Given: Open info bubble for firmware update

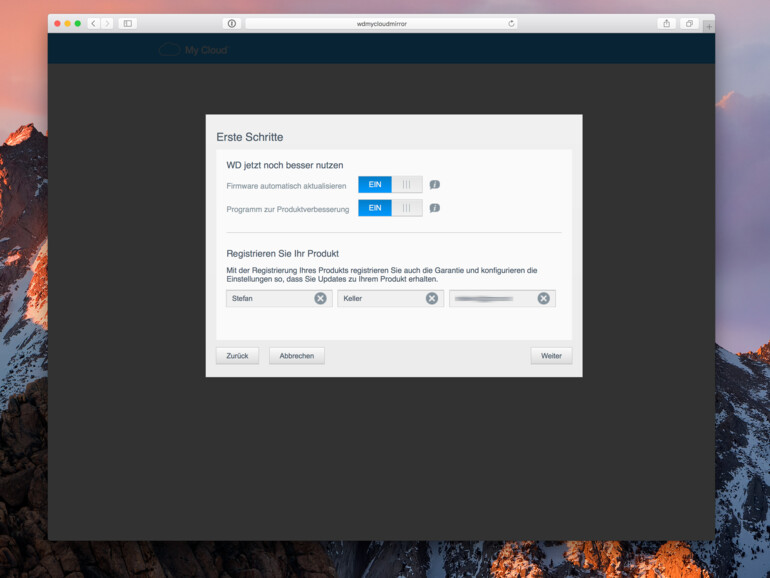Looking at the screenshot, I should click(x=435, y=185).
